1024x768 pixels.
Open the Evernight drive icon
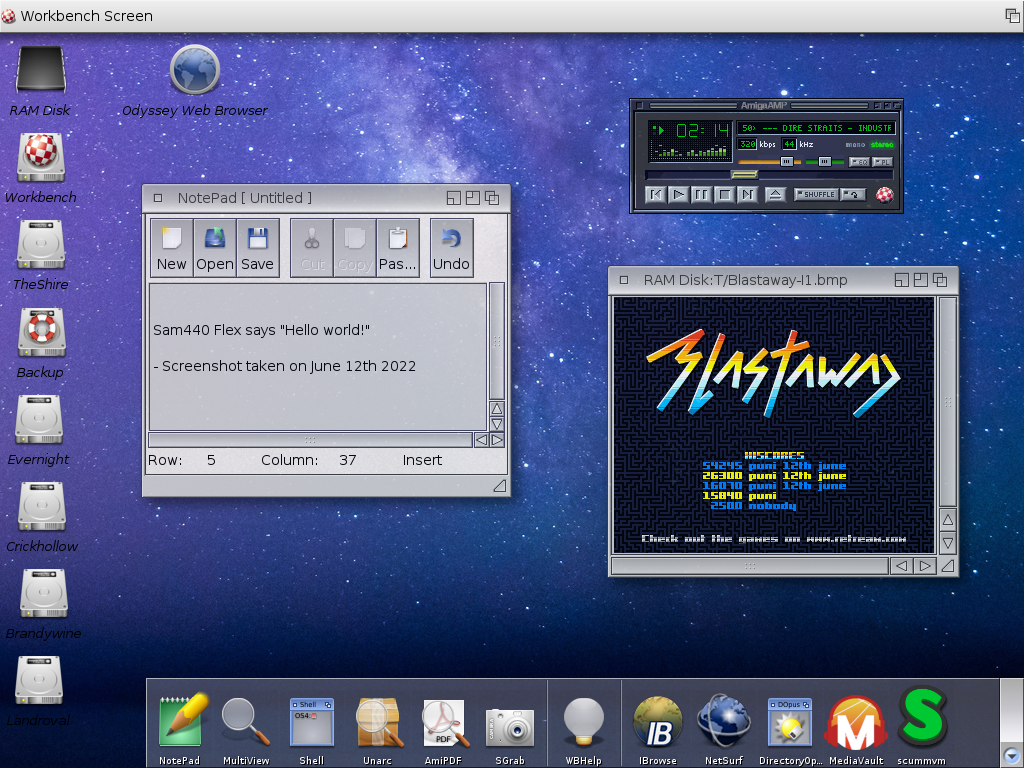[39, 419]
